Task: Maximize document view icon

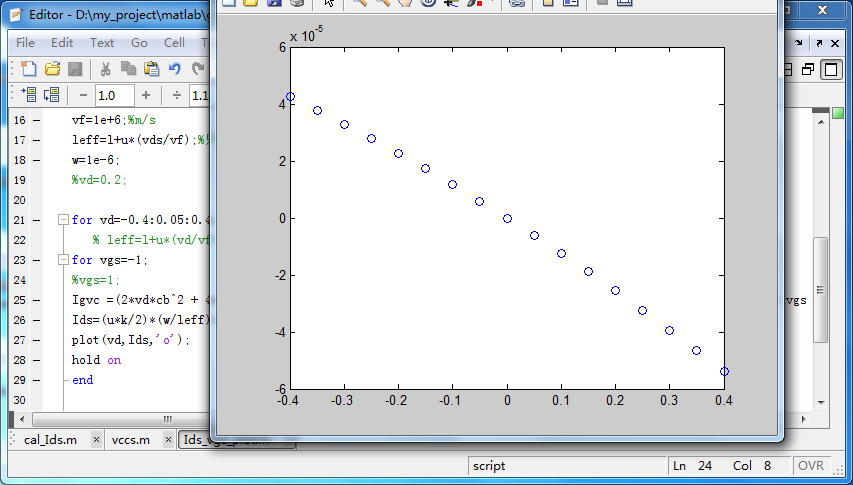Action: [x=831, y=69]
